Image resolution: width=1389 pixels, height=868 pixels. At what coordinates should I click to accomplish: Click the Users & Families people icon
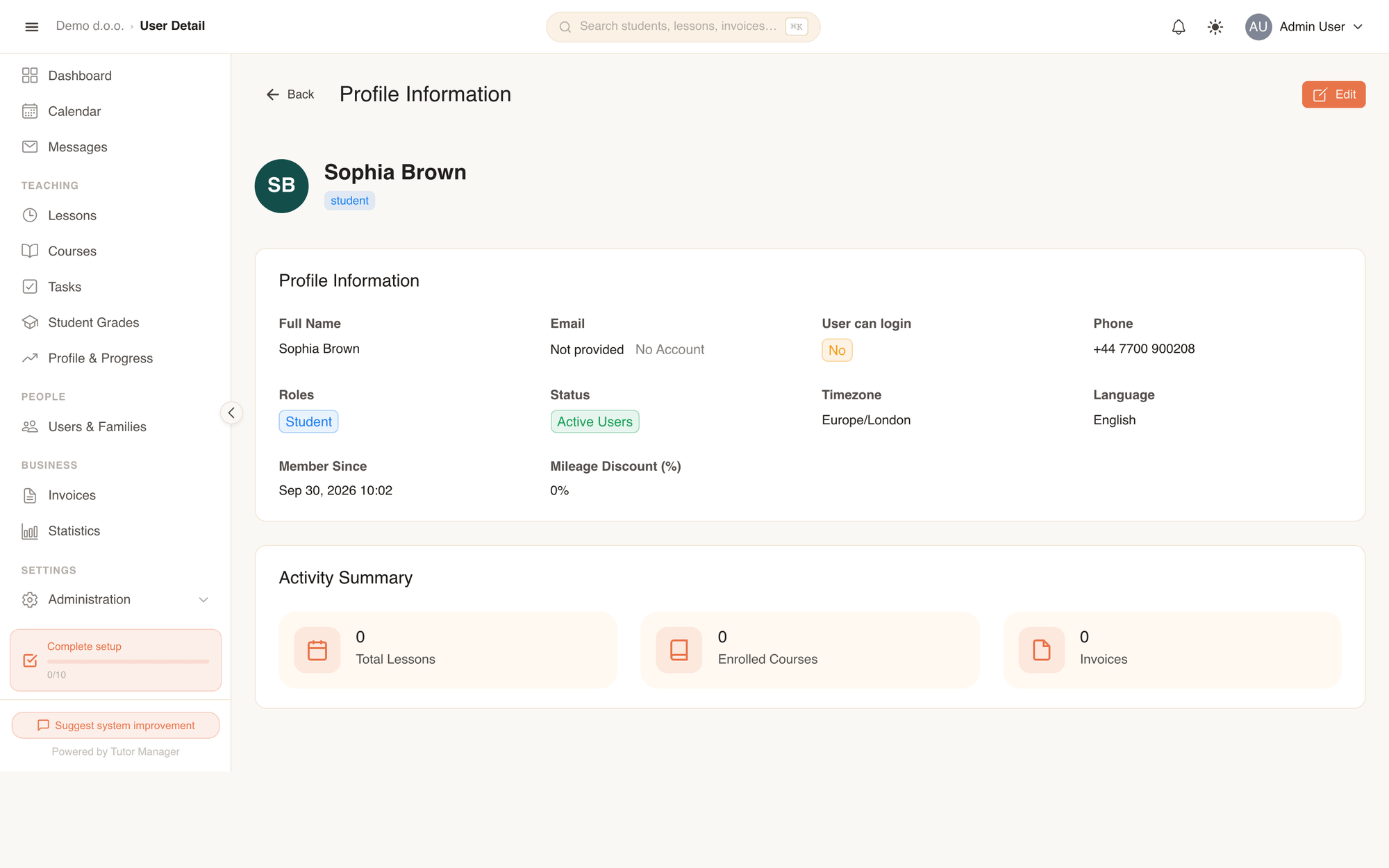tap(30, 426)
